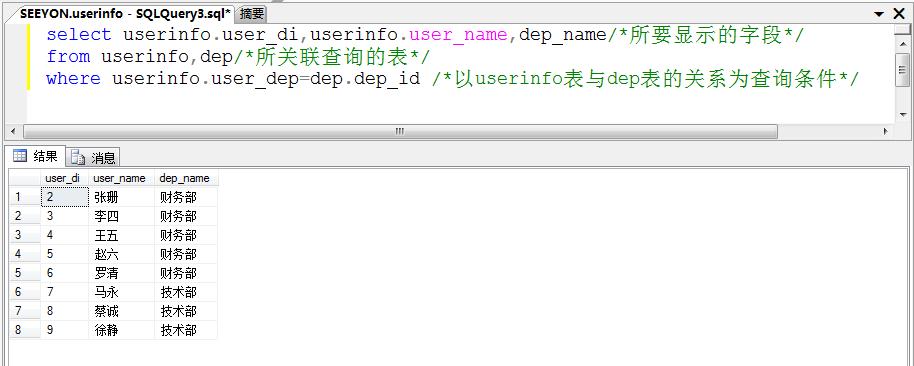This screenshot has height=366, width=914.
Task: Select row header number 3
Action: (25, 235)
